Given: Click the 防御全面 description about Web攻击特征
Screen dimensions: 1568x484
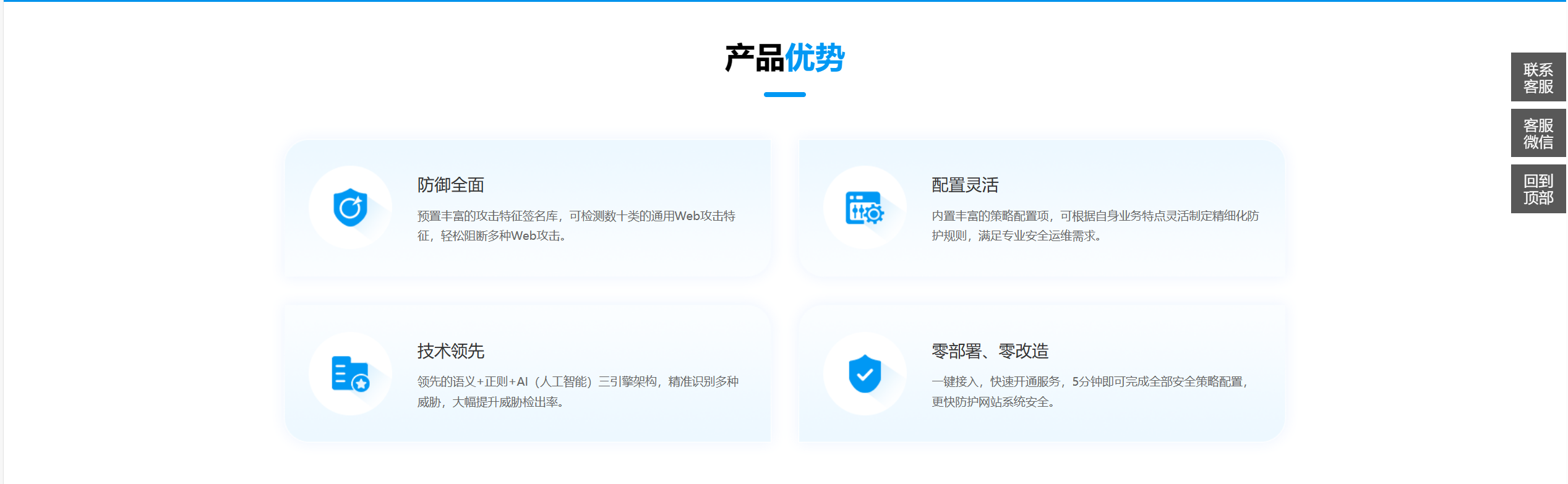Looking at the screenshot, I should pos(575,216).
